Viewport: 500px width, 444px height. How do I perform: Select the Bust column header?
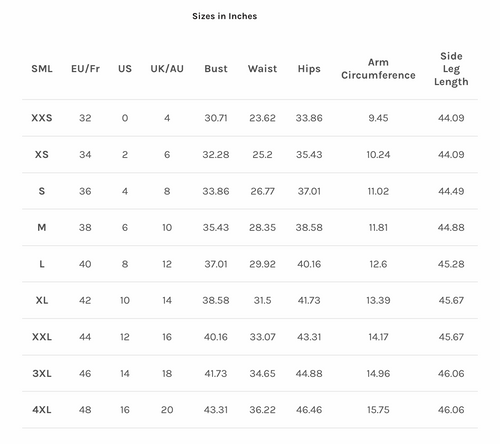click(x=216, y=69)
